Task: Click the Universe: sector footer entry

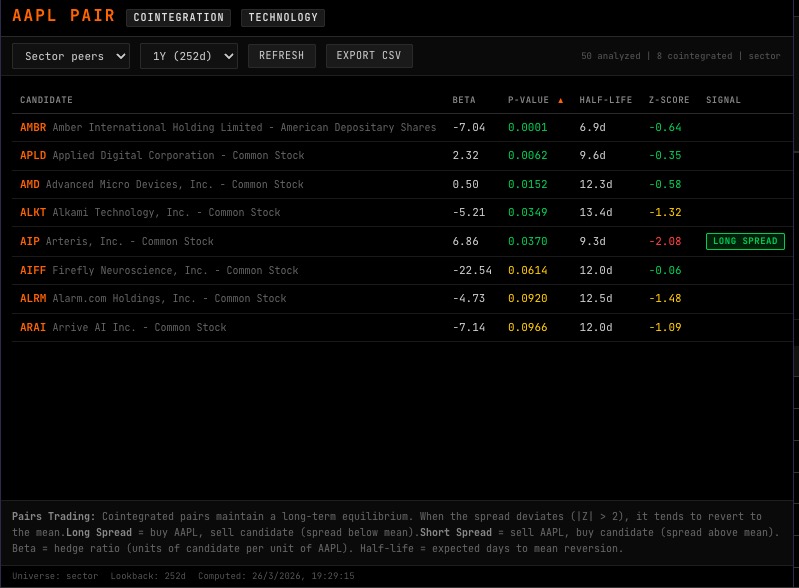Action: click(55, 576)
